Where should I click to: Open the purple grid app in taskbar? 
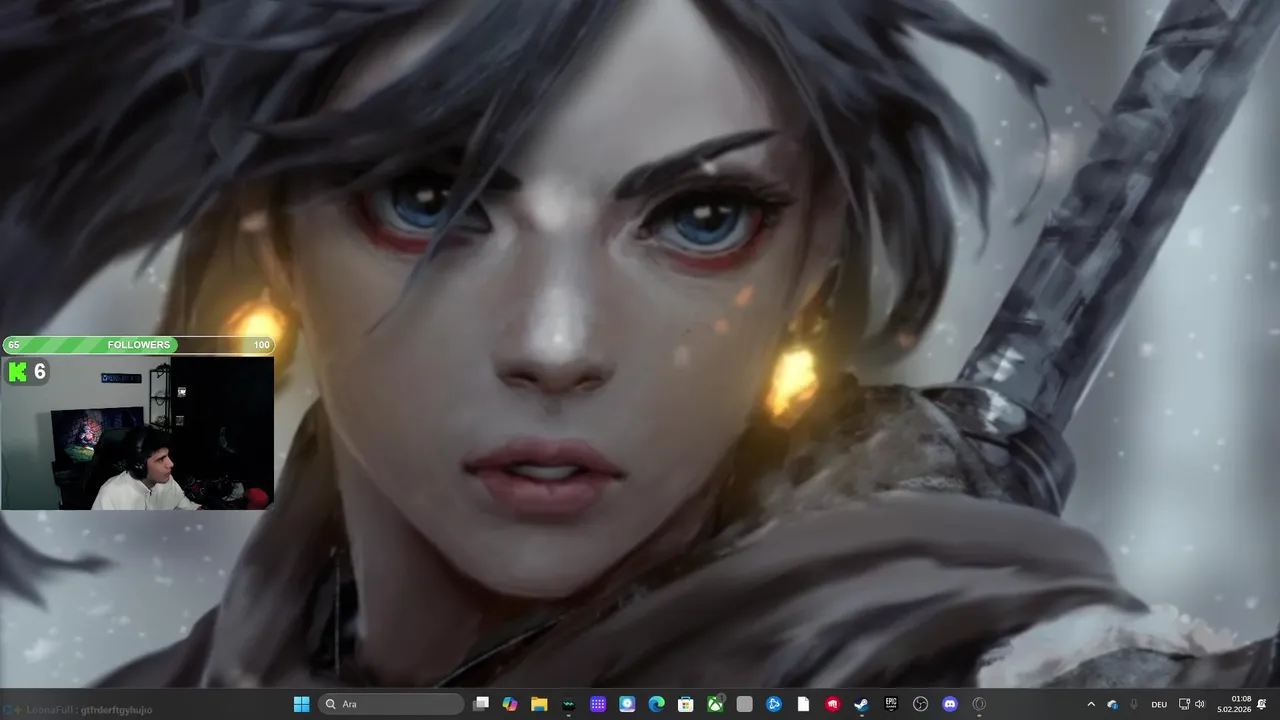(598, 704)
